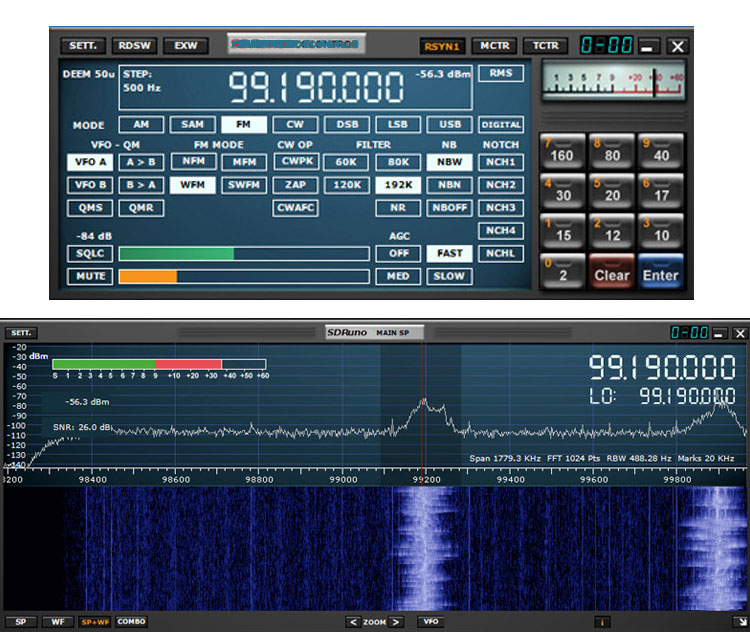Image resolution: width=750 pixels, height=632 pixels.
Task: Switch Main SP to SP+WF view
Action: [x=95, y=622]
